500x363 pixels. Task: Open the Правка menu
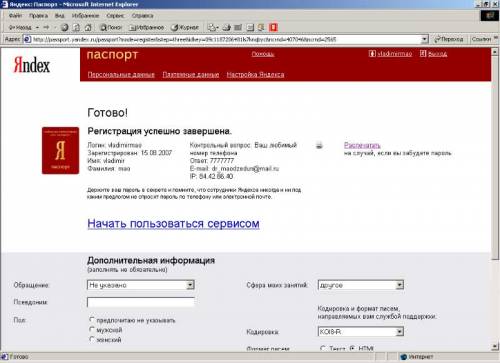38,16
